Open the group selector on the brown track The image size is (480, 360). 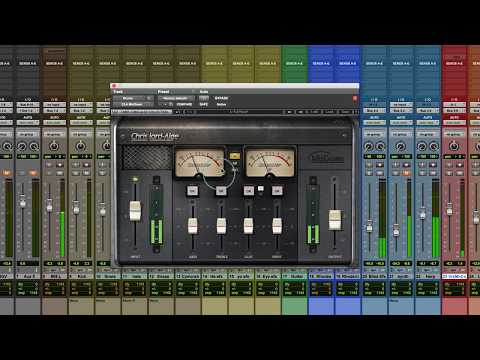(x=54, y=134)
